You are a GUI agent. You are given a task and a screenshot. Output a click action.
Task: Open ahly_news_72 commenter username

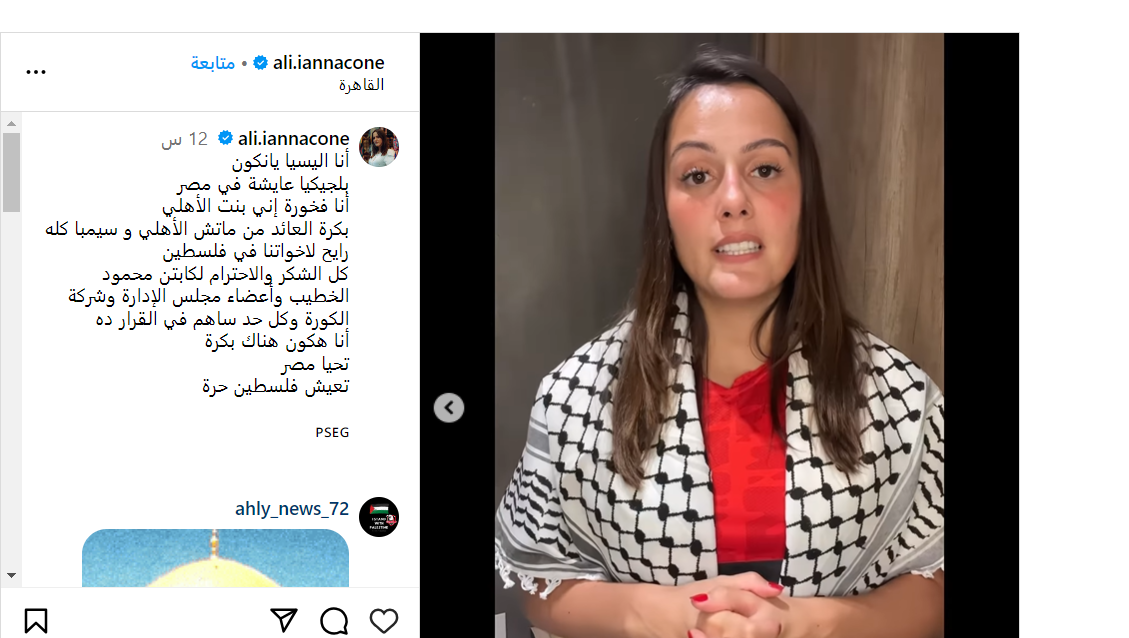pos(292,508)
